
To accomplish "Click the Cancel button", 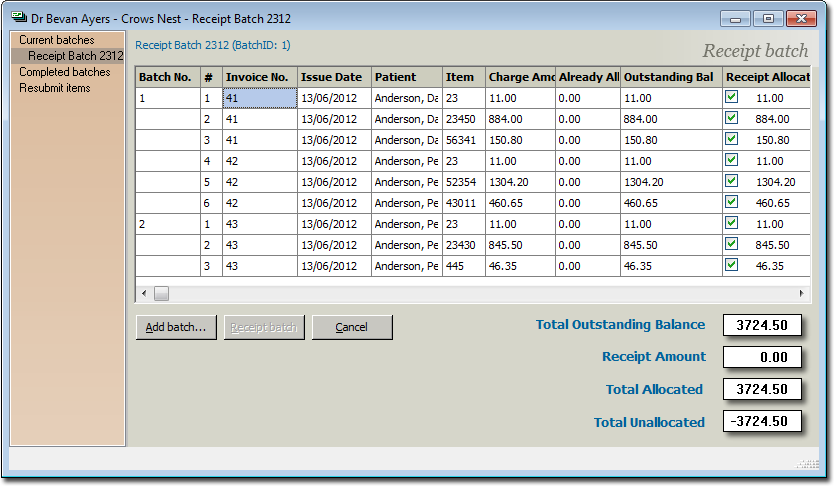I will pyautogui.click(x=352, y=327).
